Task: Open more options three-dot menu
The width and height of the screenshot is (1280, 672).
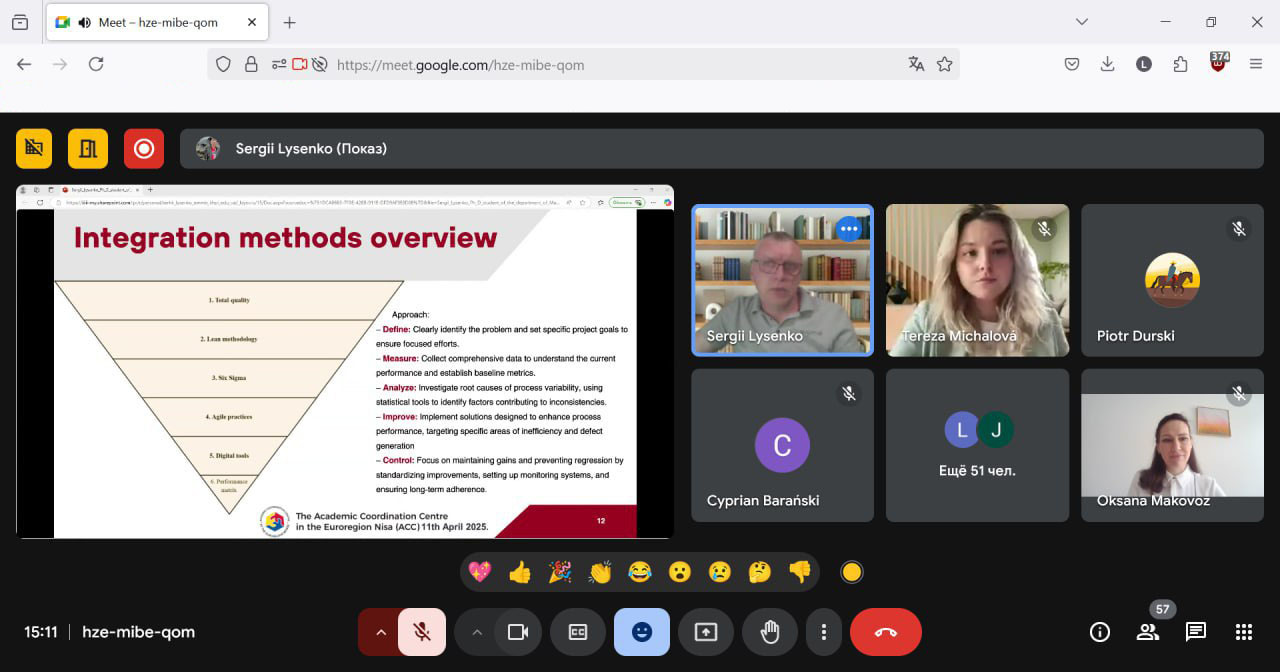Action: (824, 632)
